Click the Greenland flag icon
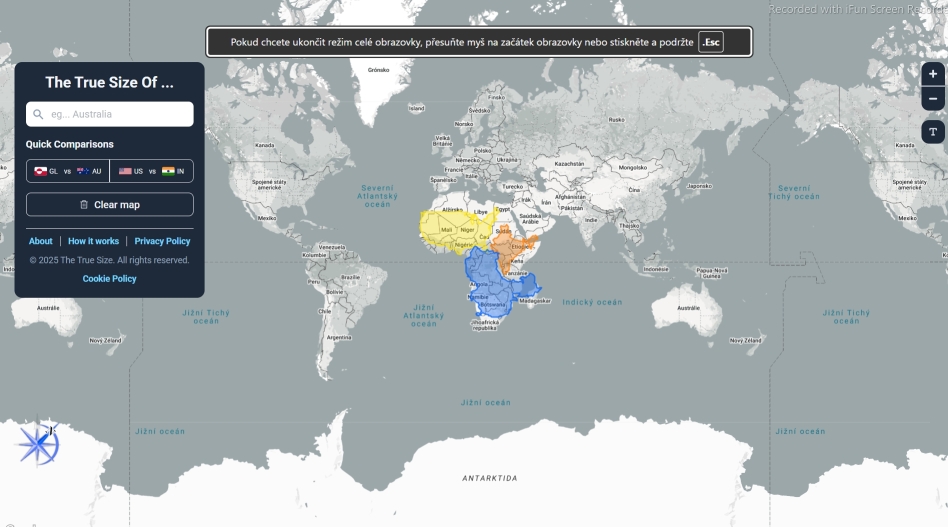Viewport: 948px width, 527px height. (41, 171)
